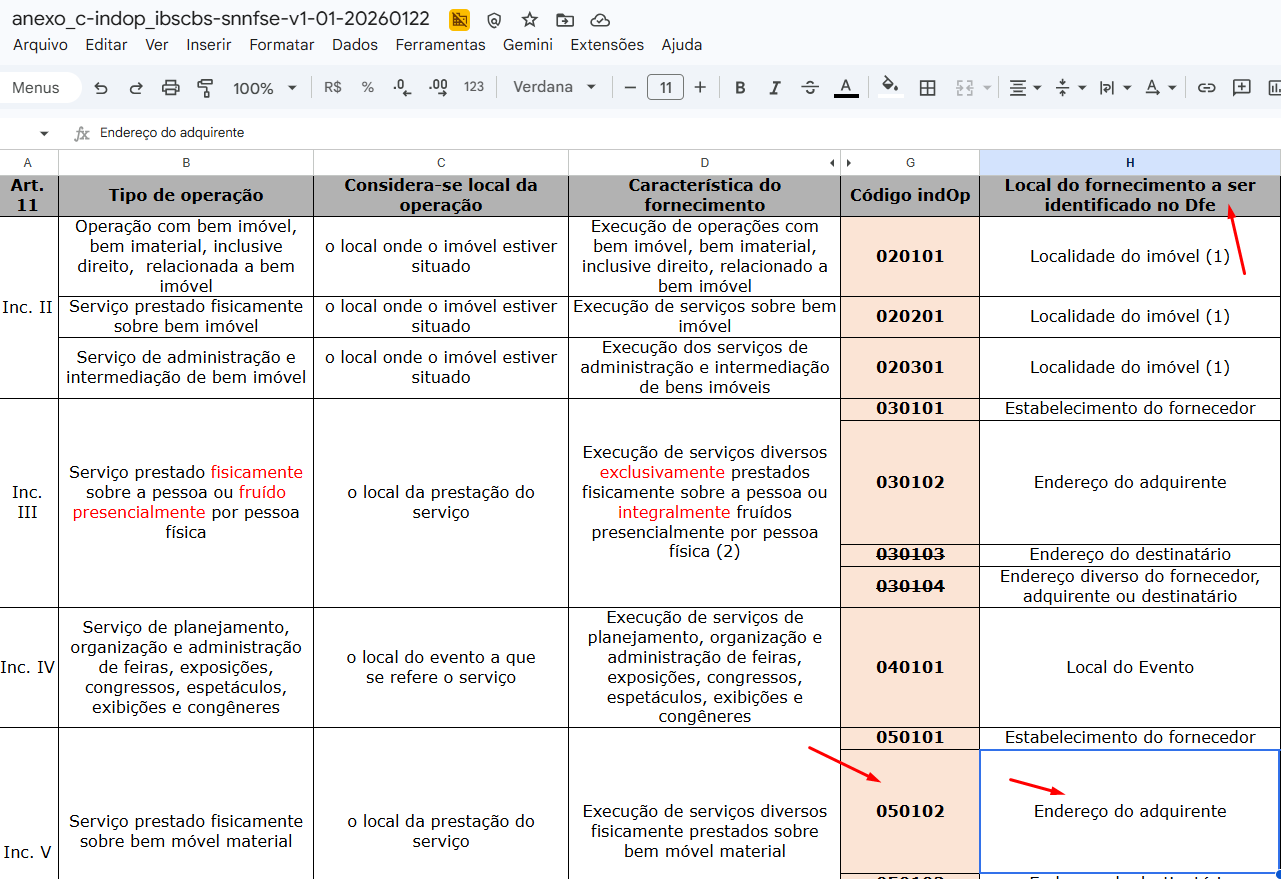The height and width of the screenshot is (879, 1281).
Task: Click the merge cells icon
Action: (x=965, y=88)
